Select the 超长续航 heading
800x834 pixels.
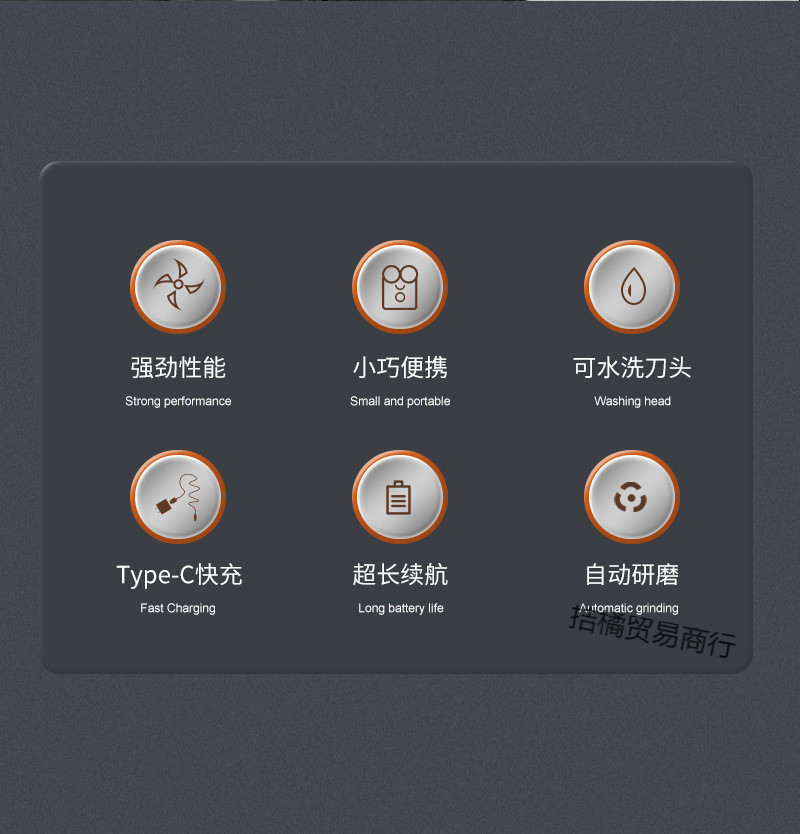pyautogui.click(x=400, y=574)
